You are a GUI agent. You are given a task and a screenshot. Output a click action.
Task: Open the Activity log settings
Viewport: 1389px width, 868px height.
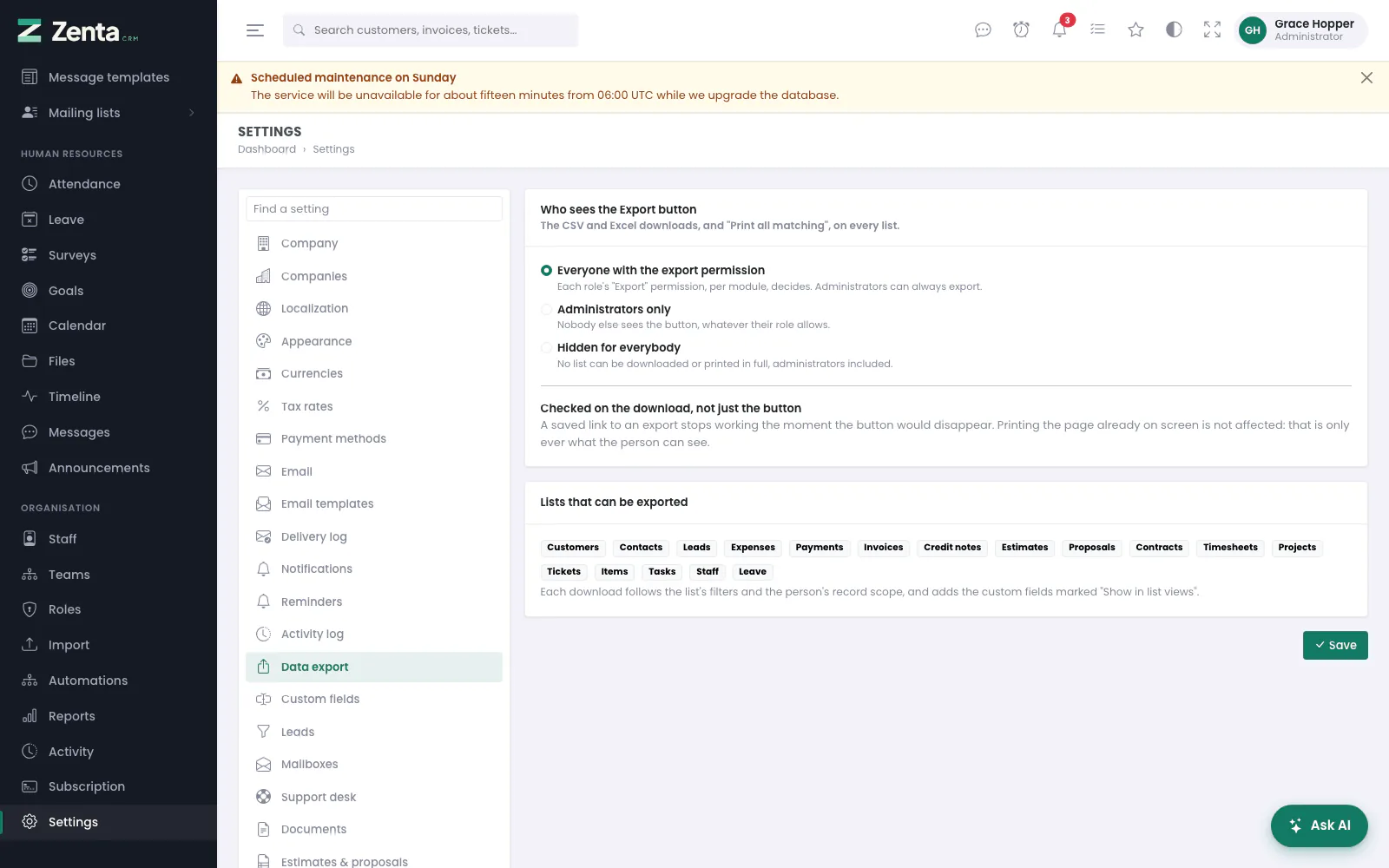(374, 635)
